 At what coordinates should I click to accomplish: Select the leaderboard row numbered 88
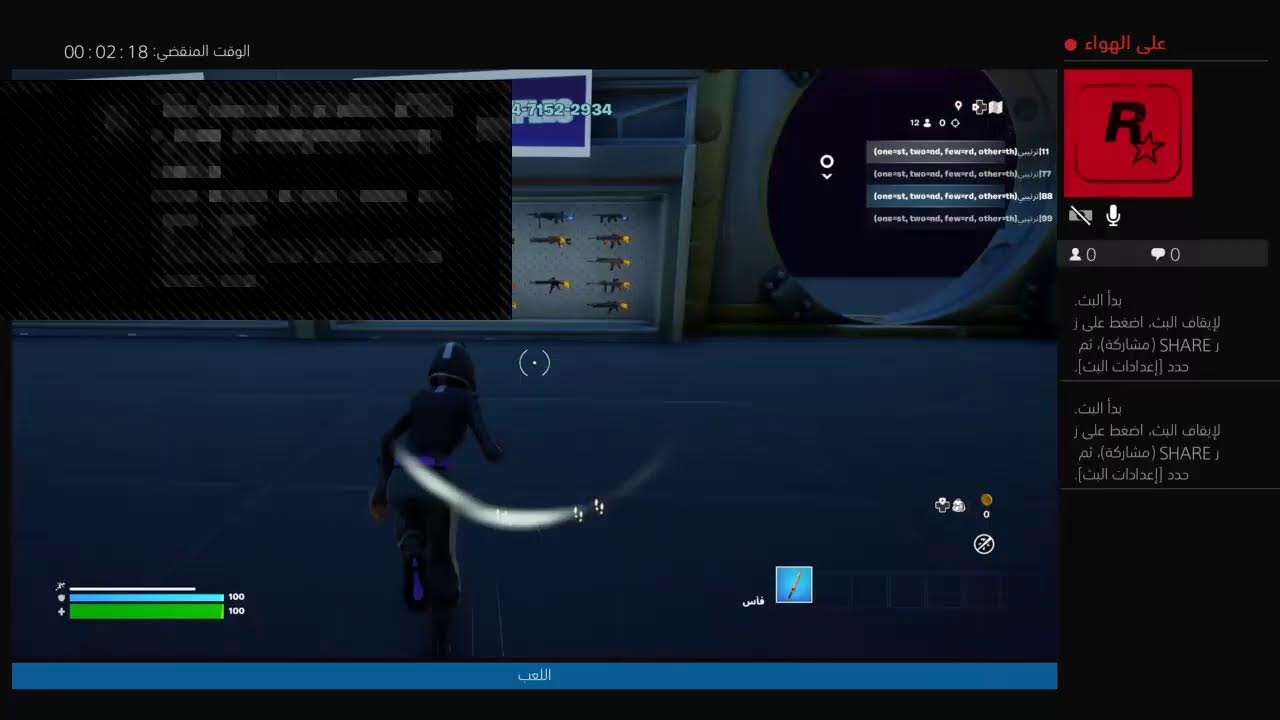point(960,196)
